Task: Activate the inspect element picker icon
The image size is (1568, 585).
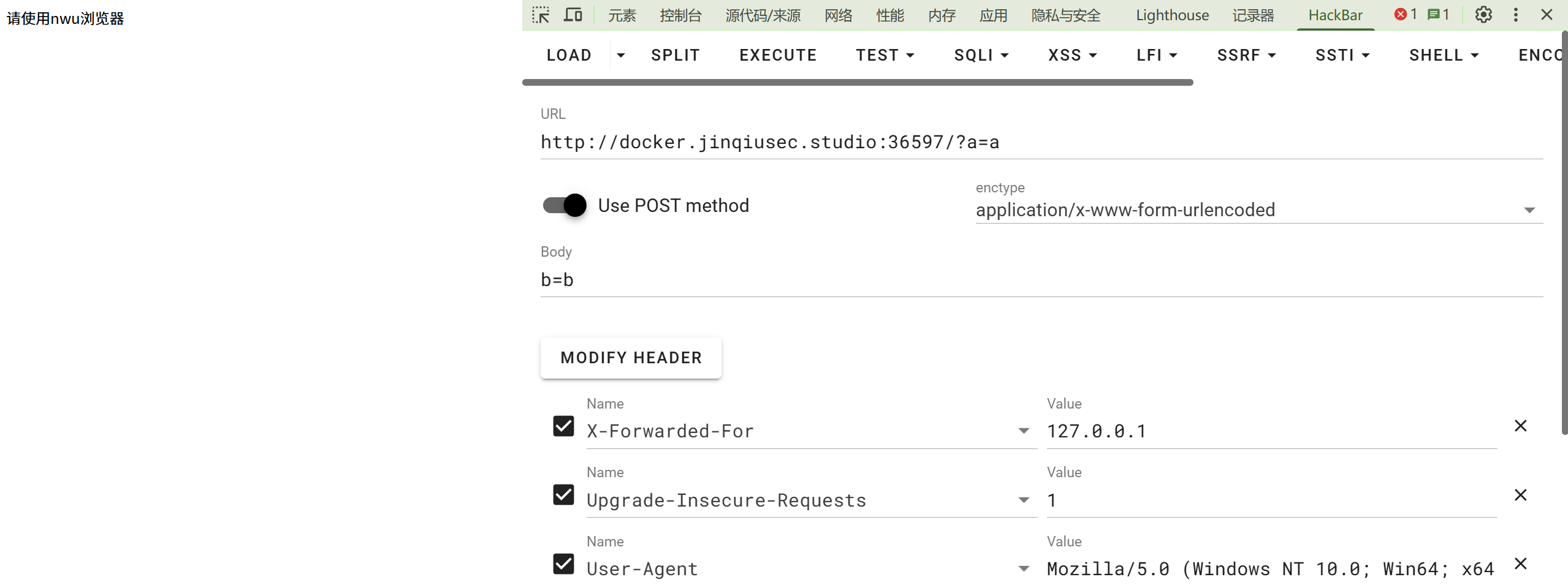Action: tap(541, 15)
